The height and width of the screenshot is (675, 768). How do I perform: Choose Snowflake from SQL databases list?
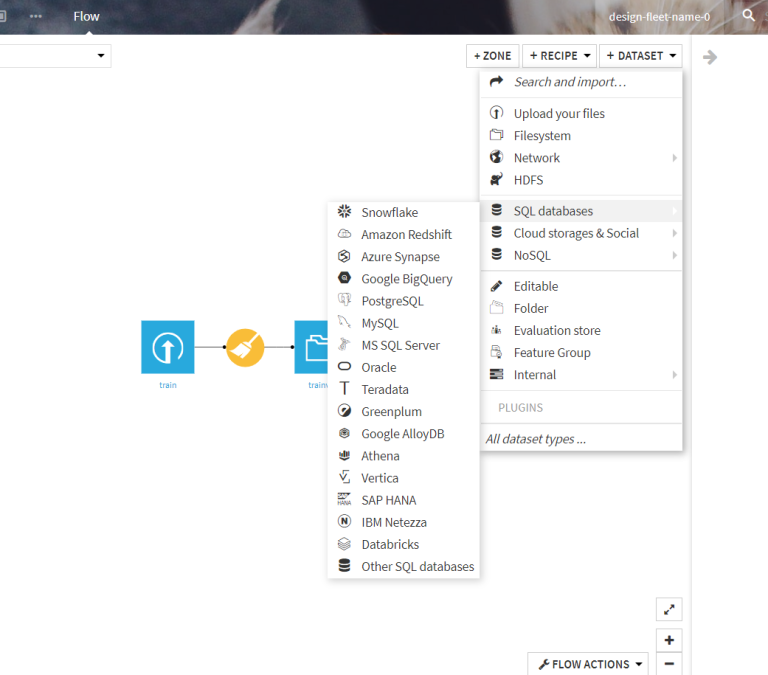coord(389,212)
